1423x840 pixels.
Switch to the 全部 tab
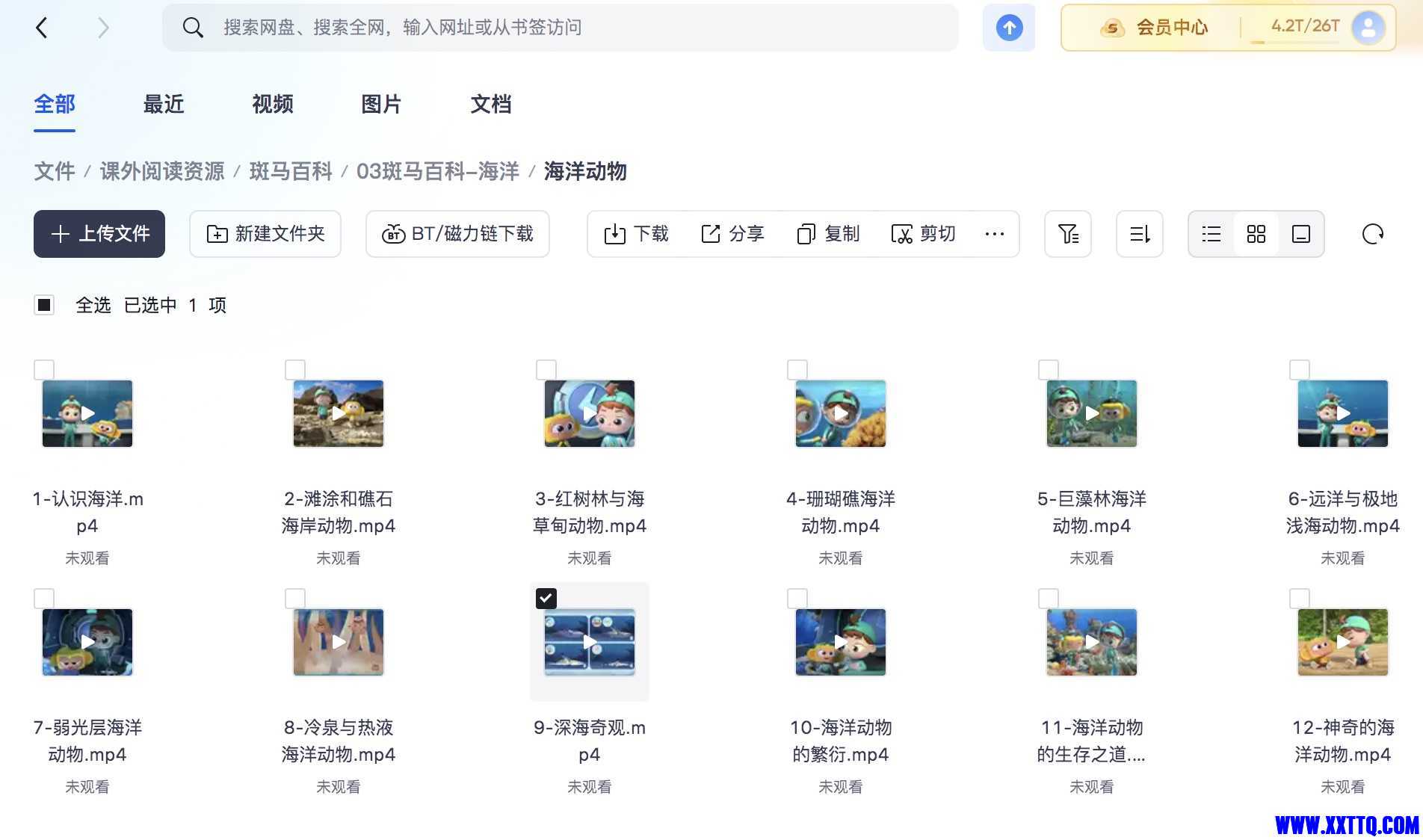coord(55,105)
